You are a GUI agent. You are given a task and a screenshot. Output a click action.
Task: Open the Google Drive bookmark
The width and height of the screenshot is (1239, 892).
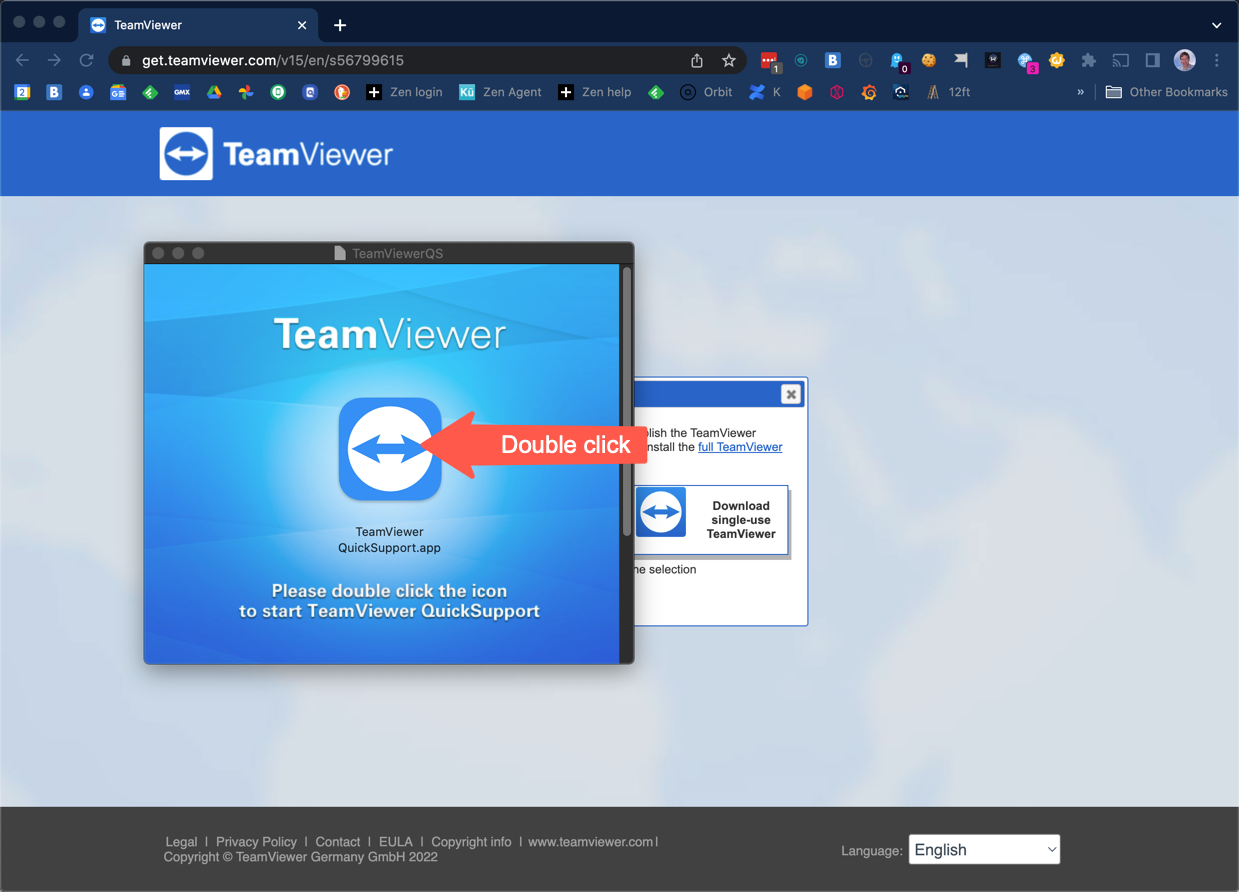tap(214, 92)
